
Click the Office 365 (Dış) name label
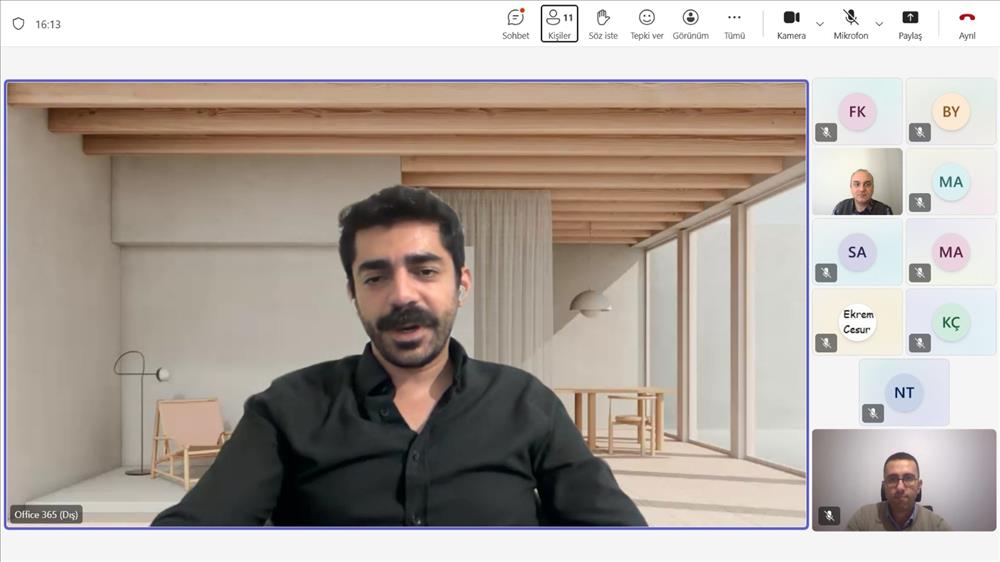46,515
